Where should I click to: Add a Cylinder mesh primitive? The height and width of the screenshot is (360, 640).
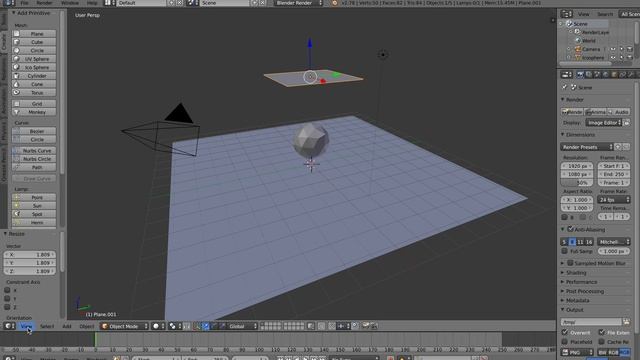pos(34,76)
